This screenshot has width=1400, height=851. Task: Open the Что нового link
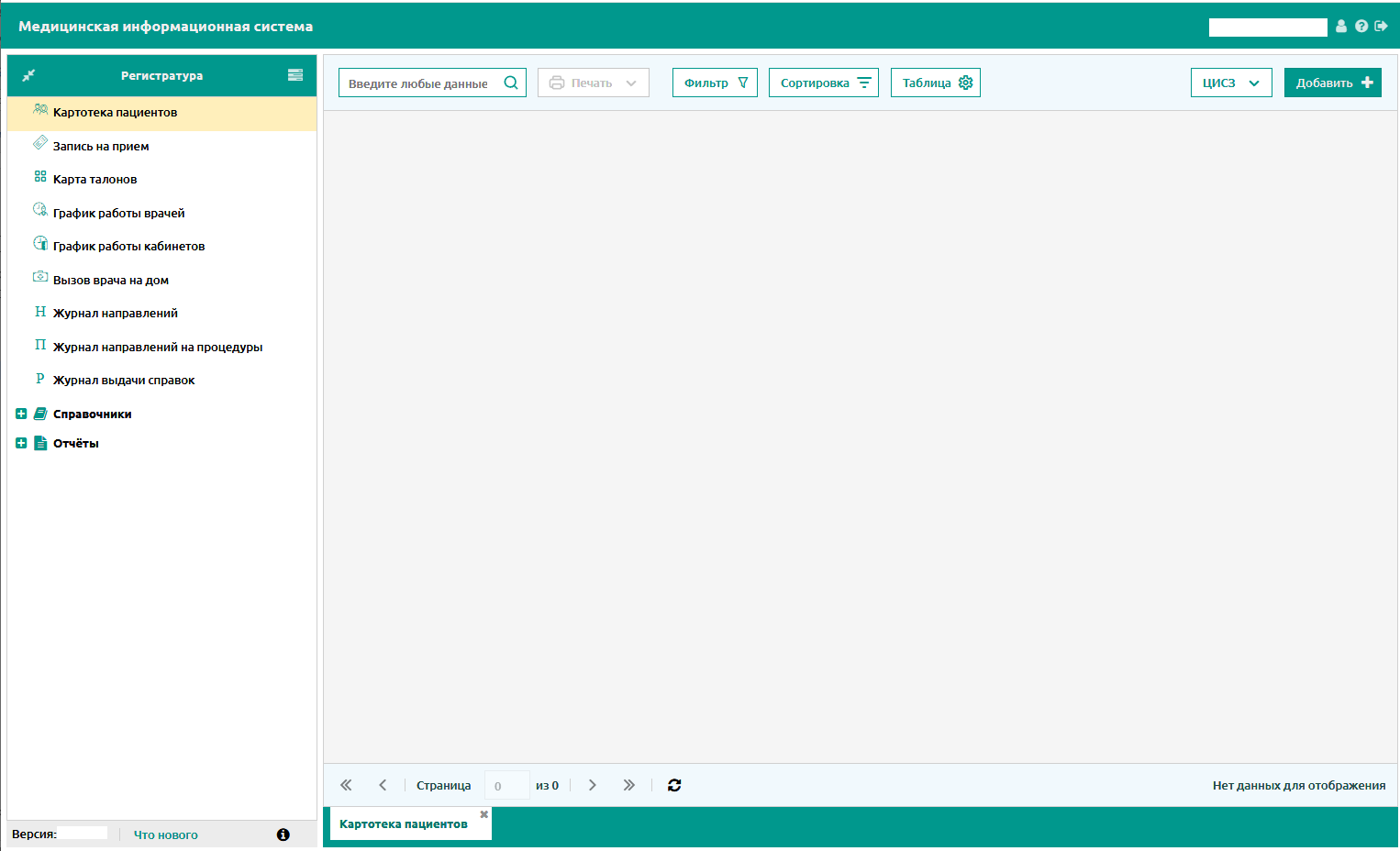[166, 834]
